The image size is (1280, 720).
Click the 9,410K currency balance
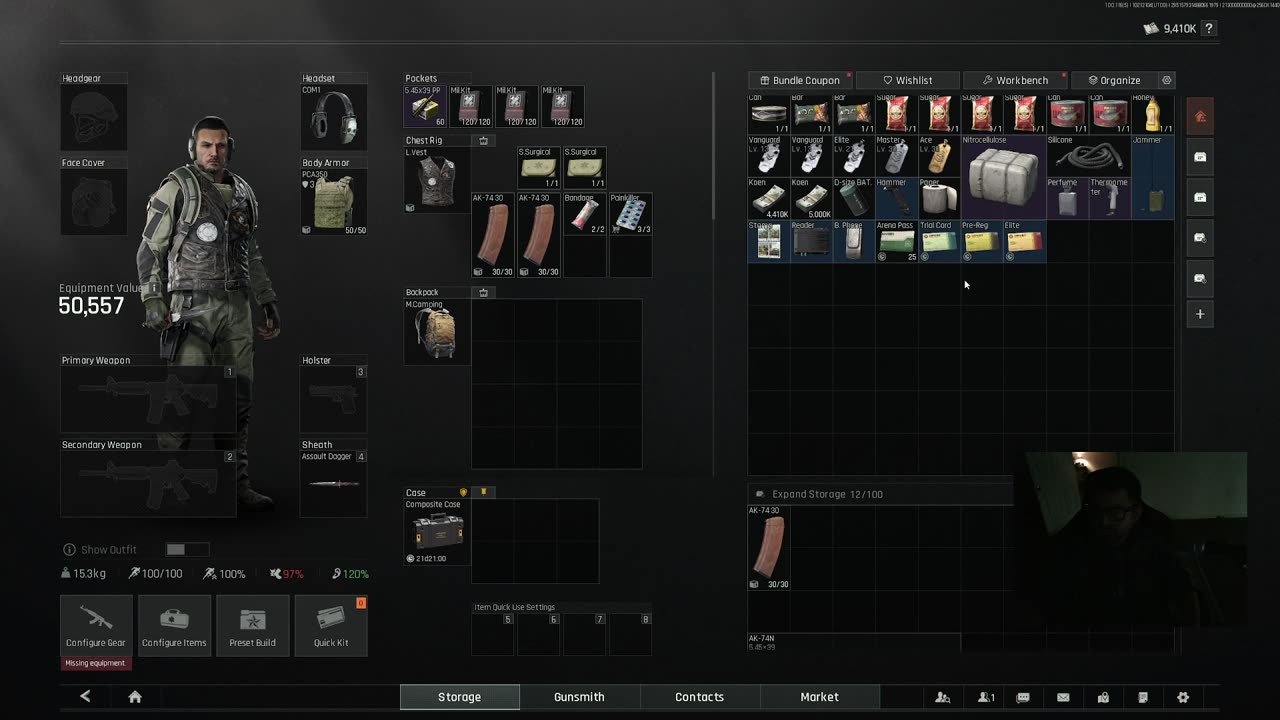coord(1170,29)
